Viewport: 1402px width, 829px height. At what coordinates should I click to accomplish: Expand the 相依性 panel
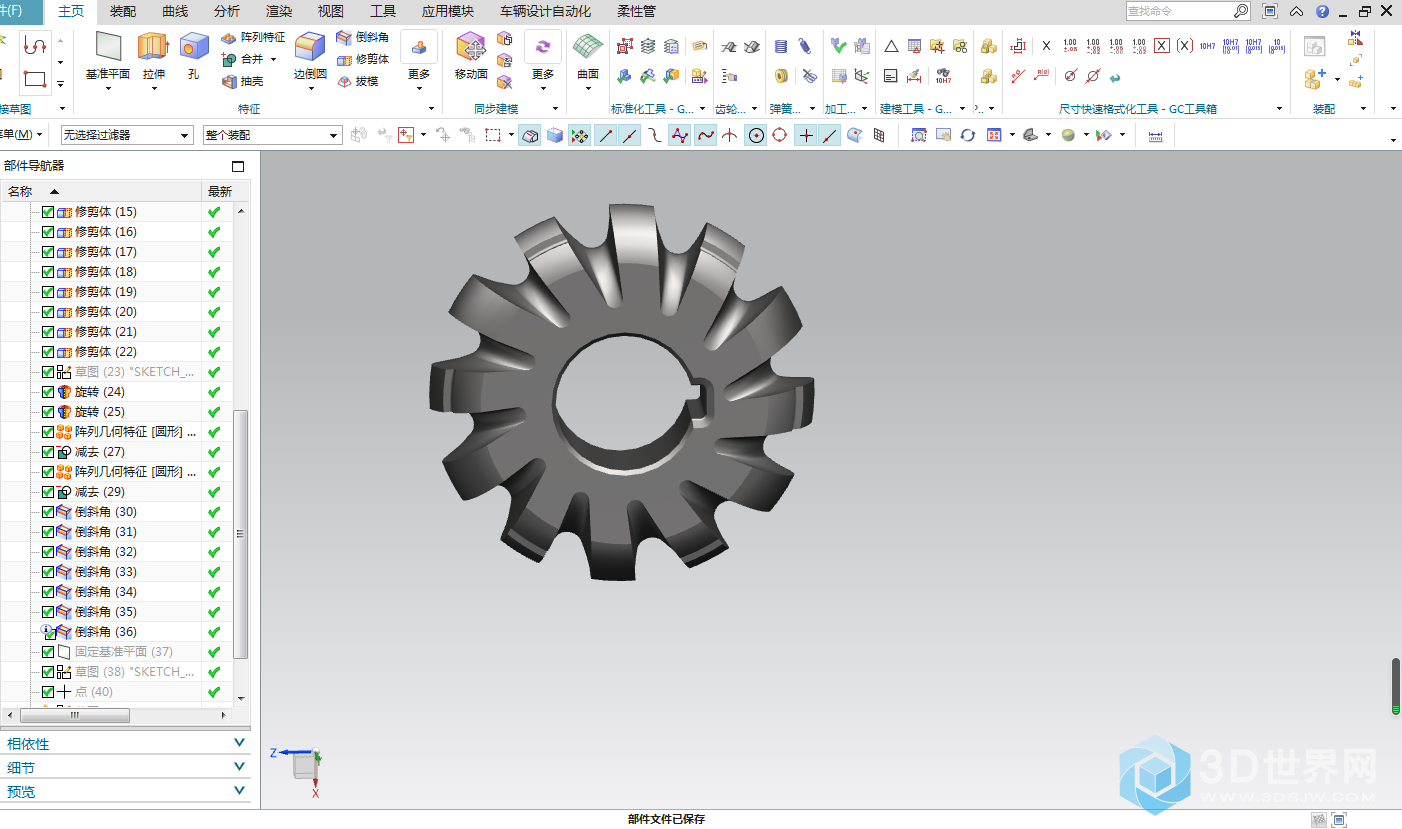click(125, 743)
